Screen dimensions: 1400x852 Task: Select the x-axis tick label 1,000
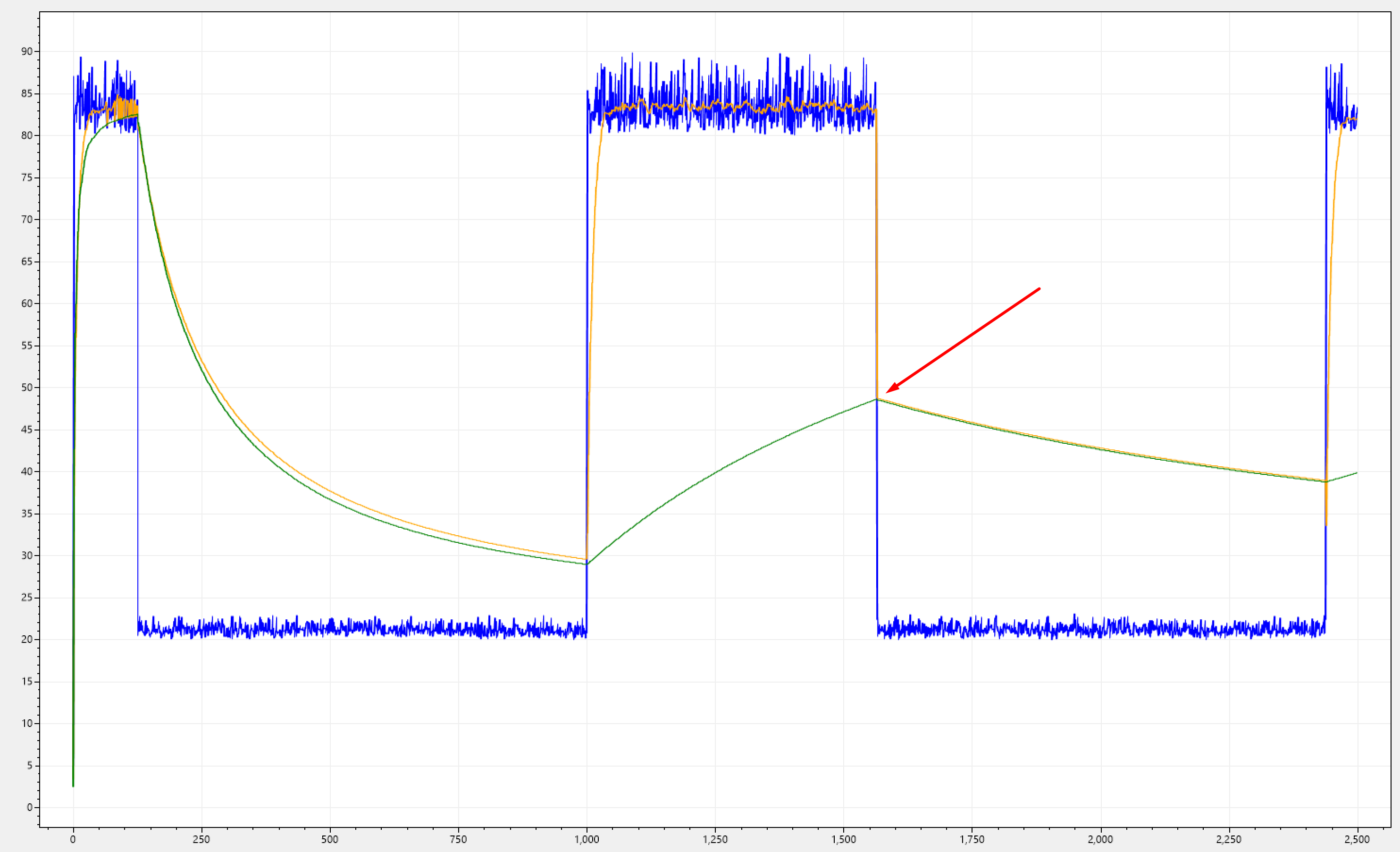(587, 840)
